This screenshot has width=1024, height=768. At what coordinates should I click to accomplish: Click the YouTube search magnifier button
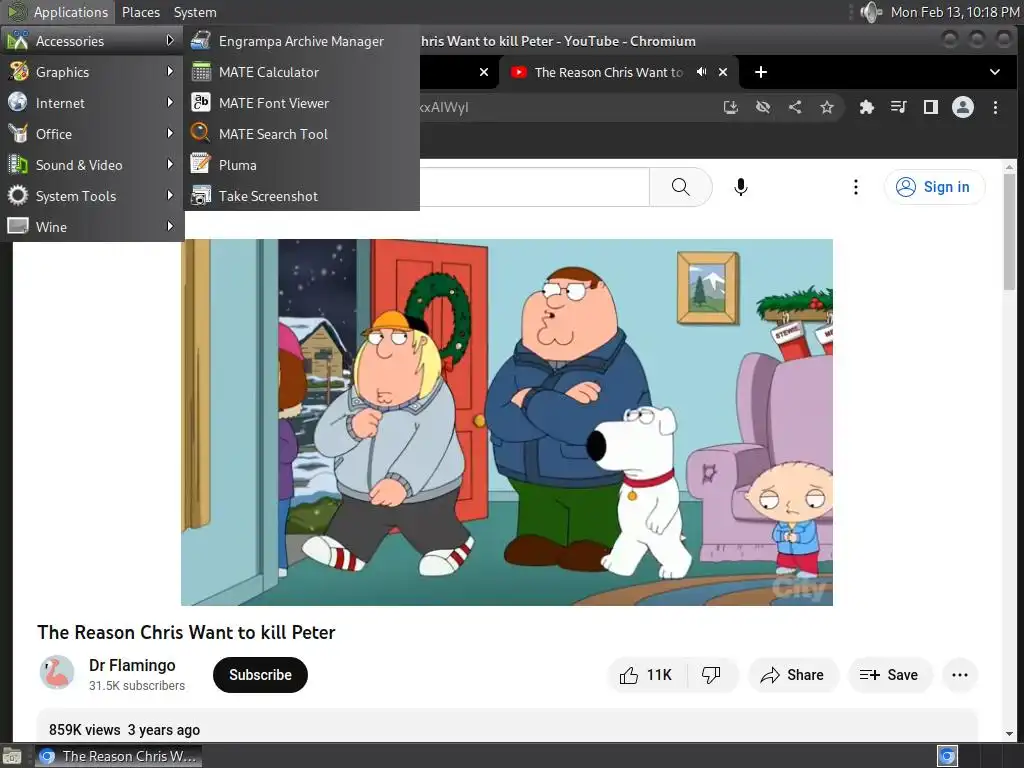(x=680, y=187)
